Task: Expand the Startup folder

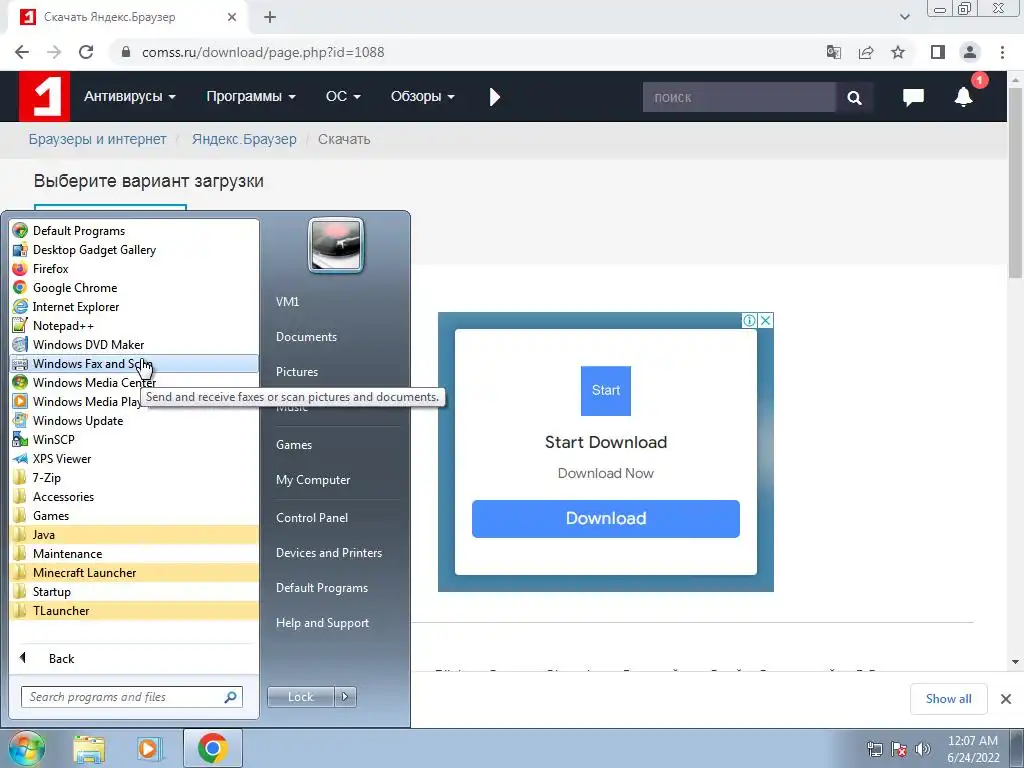Action: click(x=135, y=591)
